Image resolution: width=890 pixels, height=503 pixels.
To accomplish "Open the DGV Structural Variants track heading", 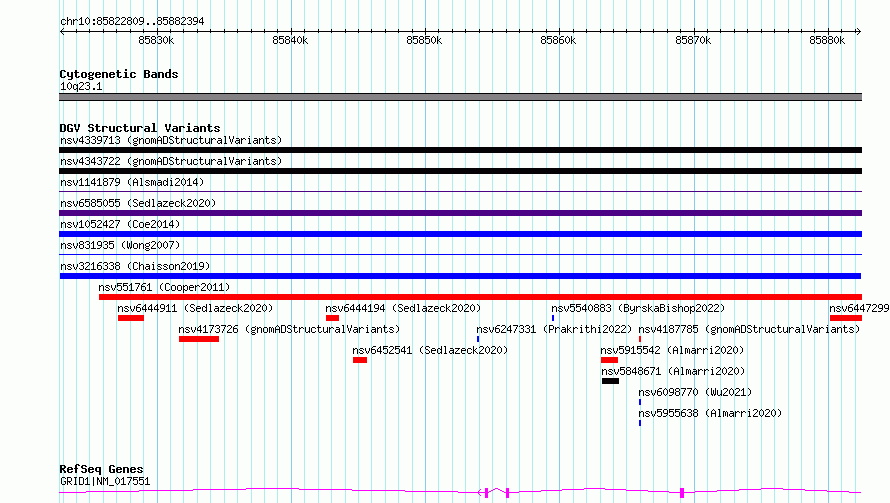I will [x=140, y=128].
